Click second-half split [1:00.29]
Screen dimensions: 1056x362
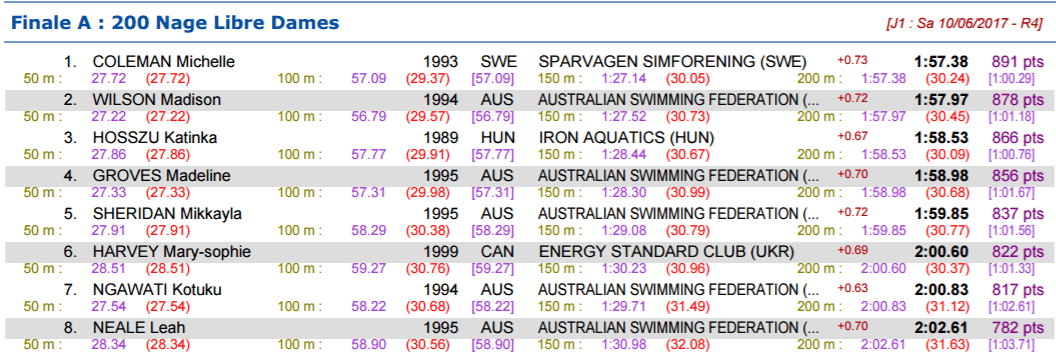pos(1011,79)
